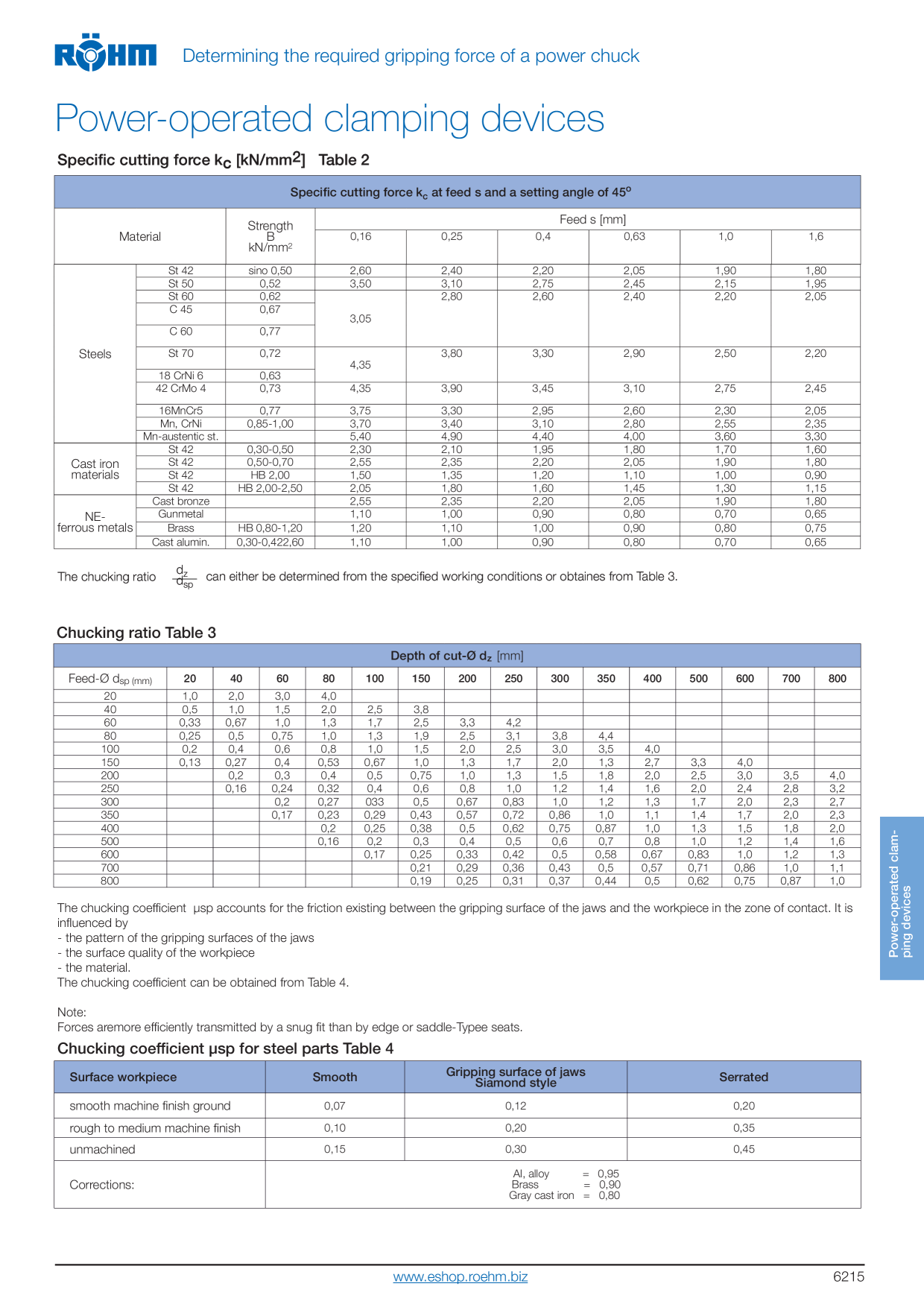This screenshot has width=924, height=1307.
Task: Click the "Material" header cell in Table 2
Action: 140,236
